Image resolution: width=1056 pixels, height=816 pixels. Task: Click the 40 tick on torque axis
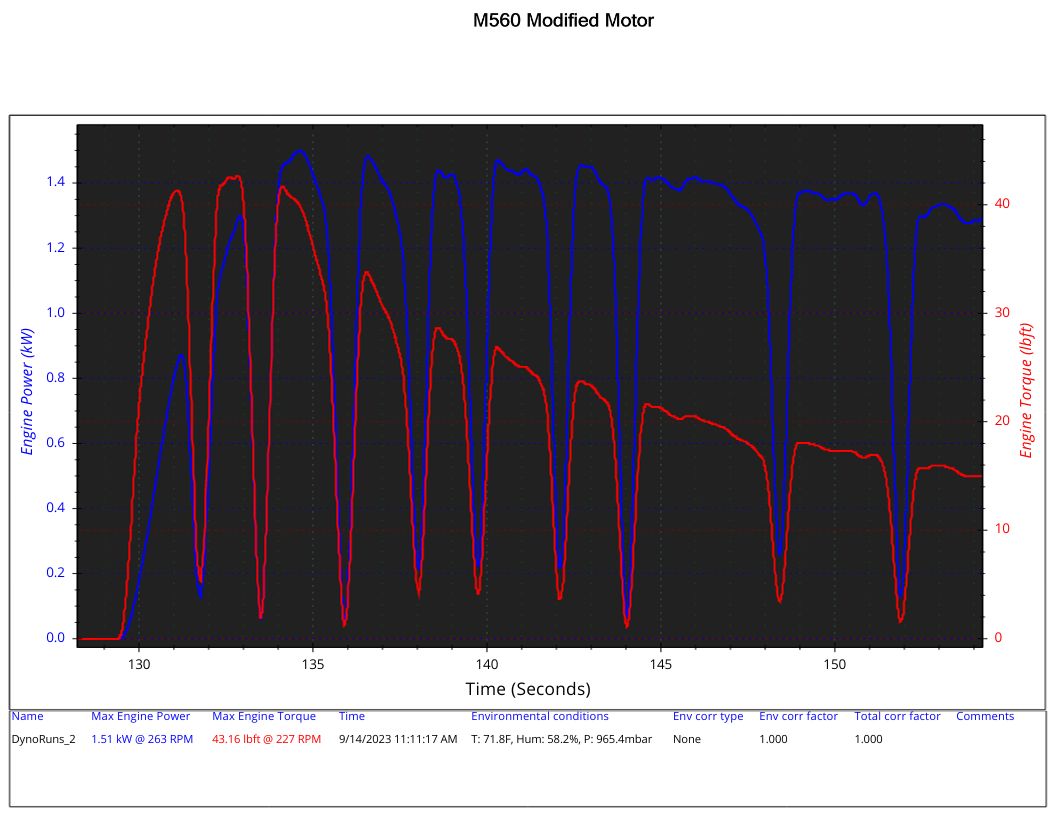pyautogui.click(x=1002, y=203)
